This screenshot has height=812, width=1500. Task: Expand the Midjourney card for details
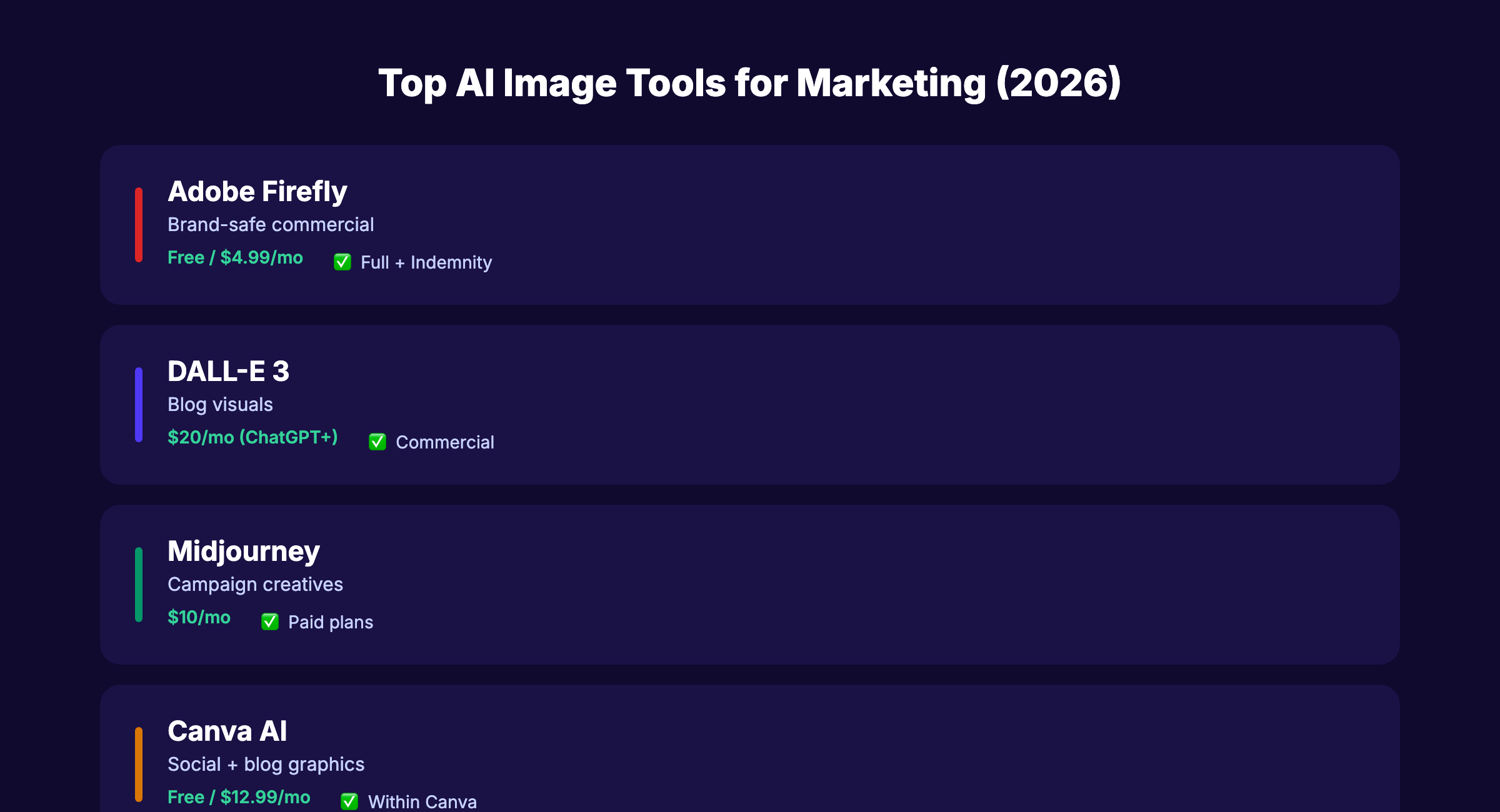point(750,585)
